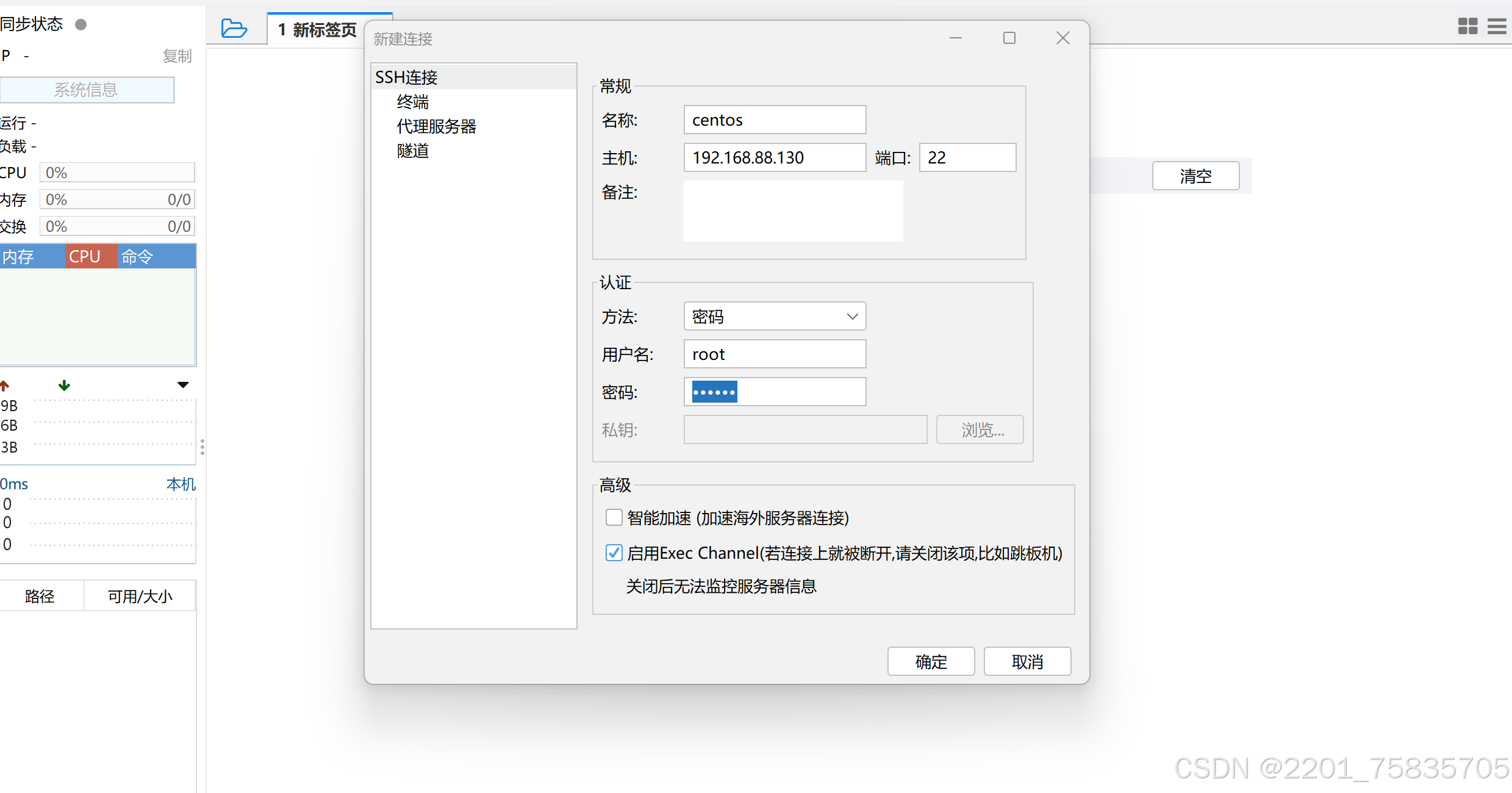Viewport: 1512px width, 793px height.
Task: Open the network chart dropdown triangle
Action: [183, 384]
